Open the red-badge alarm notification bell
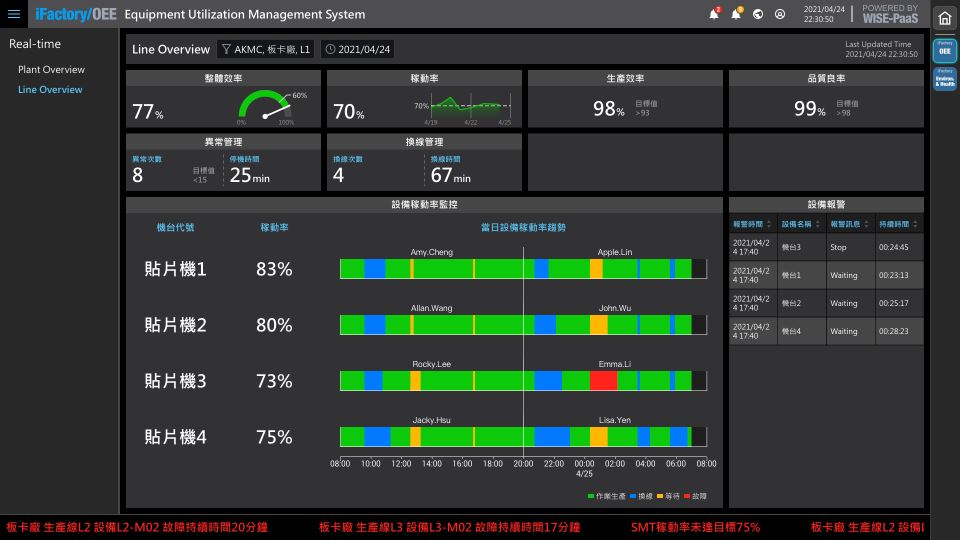 click(x=714, y=14)
